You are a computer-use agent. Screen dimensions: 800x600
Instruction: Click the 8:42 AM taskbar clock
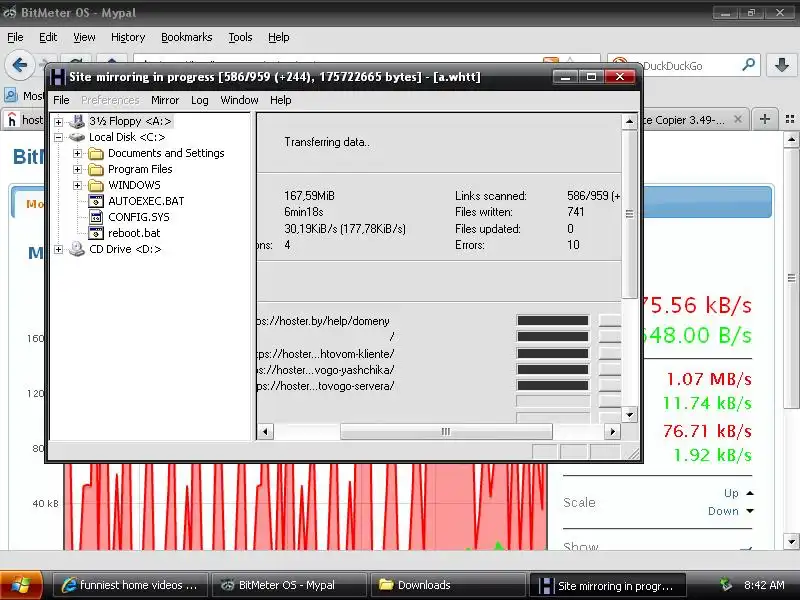[x=764, y=585]
